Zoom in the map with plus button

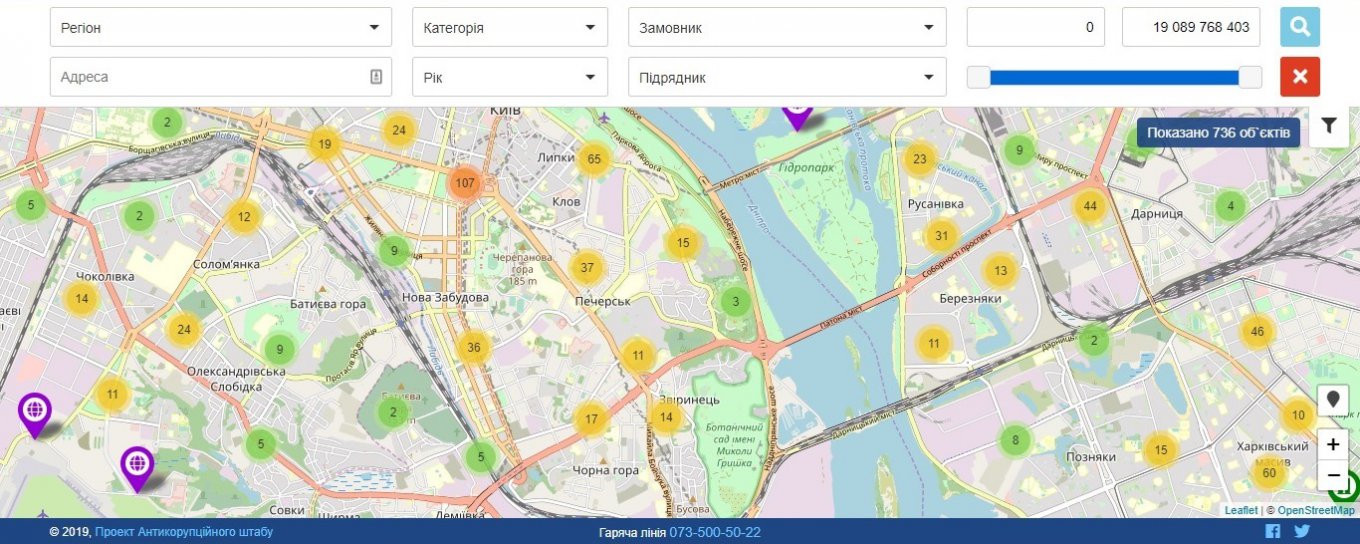coord(1333,444)
